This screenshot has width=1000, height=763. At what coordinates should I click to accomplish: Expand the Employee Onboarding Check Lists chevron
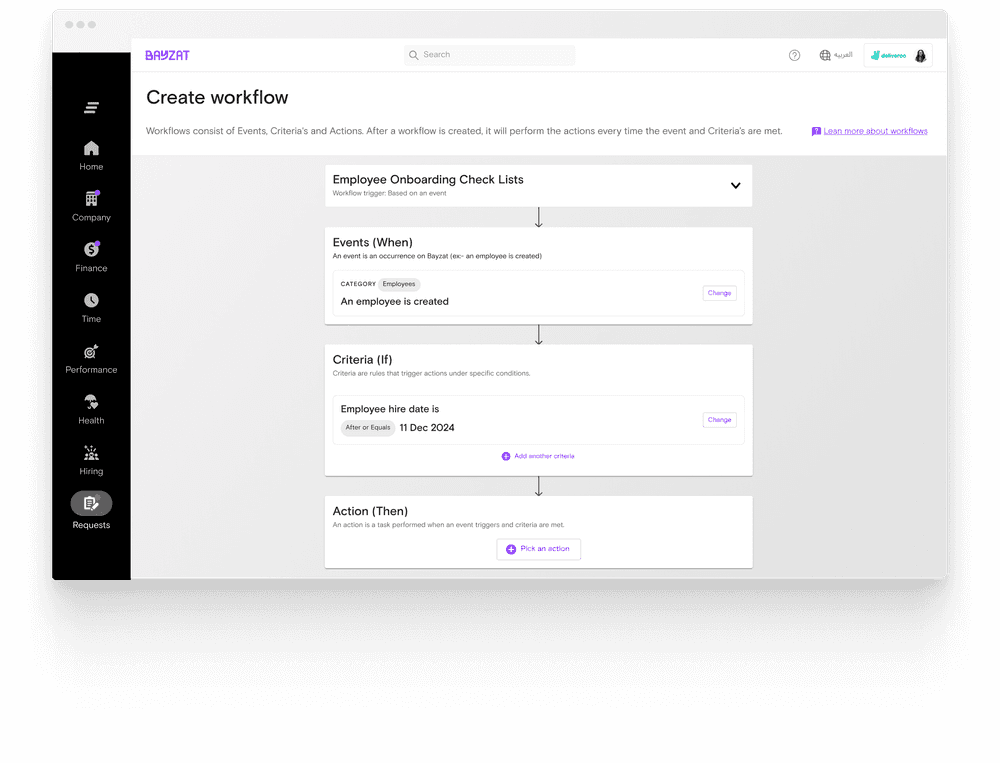735,186
